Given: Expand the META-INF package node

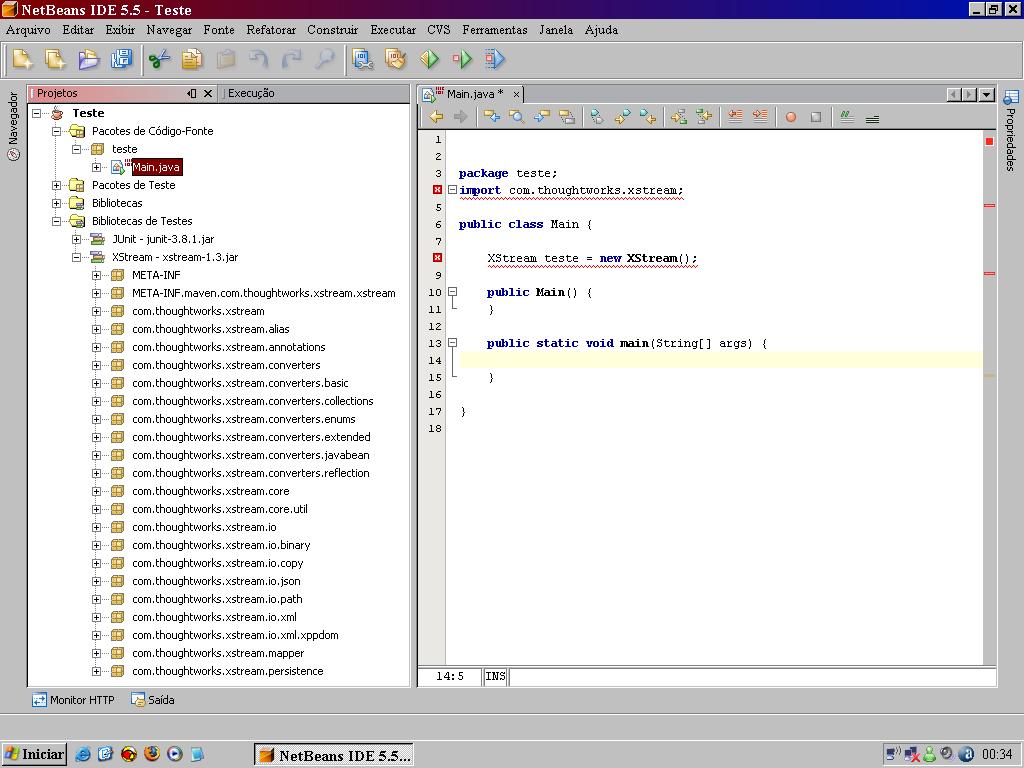Looking at the screenshot, I should pyautogui.click(x=97, y=276).
